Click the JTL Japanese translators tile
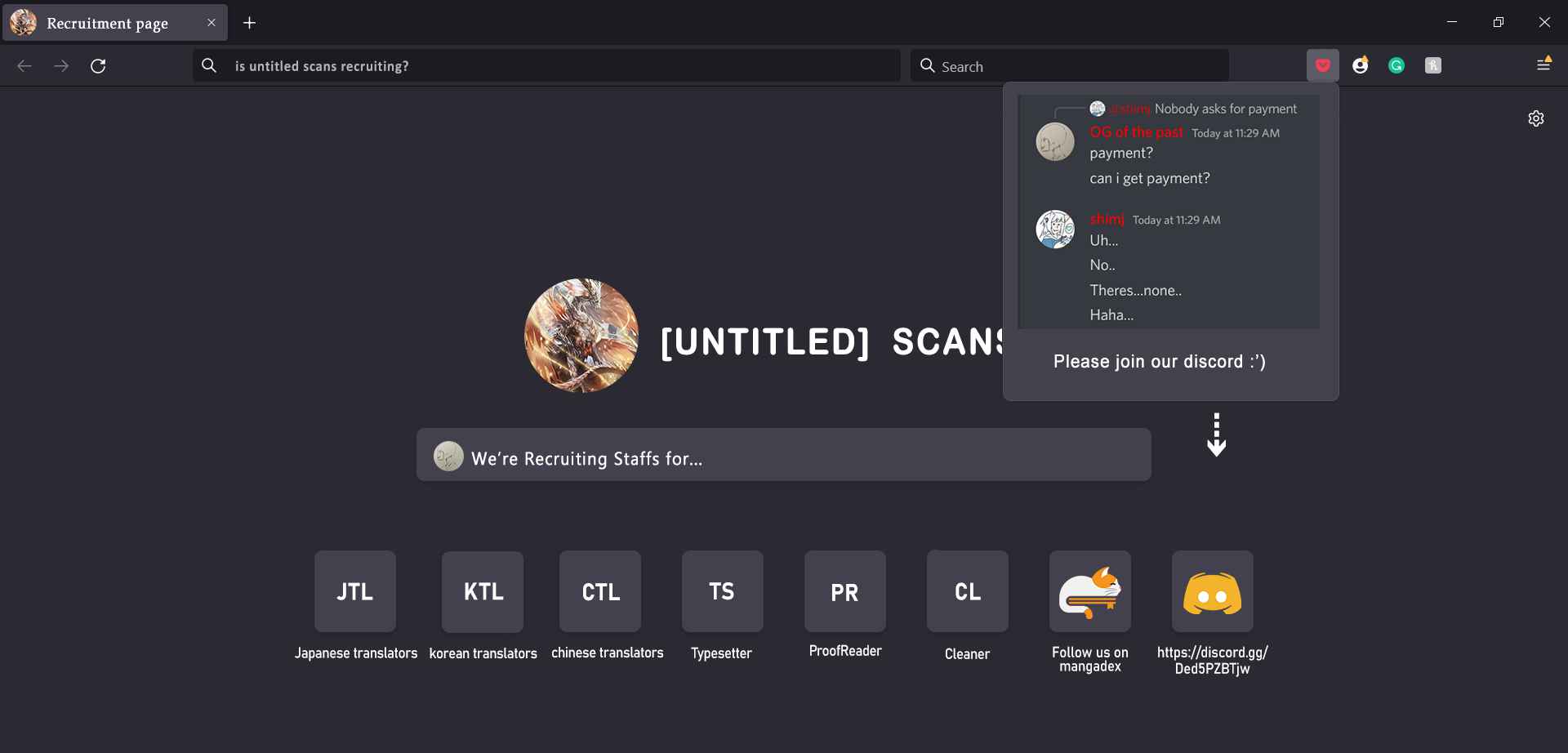This screenshot has height=753, width=1568. 355,591
